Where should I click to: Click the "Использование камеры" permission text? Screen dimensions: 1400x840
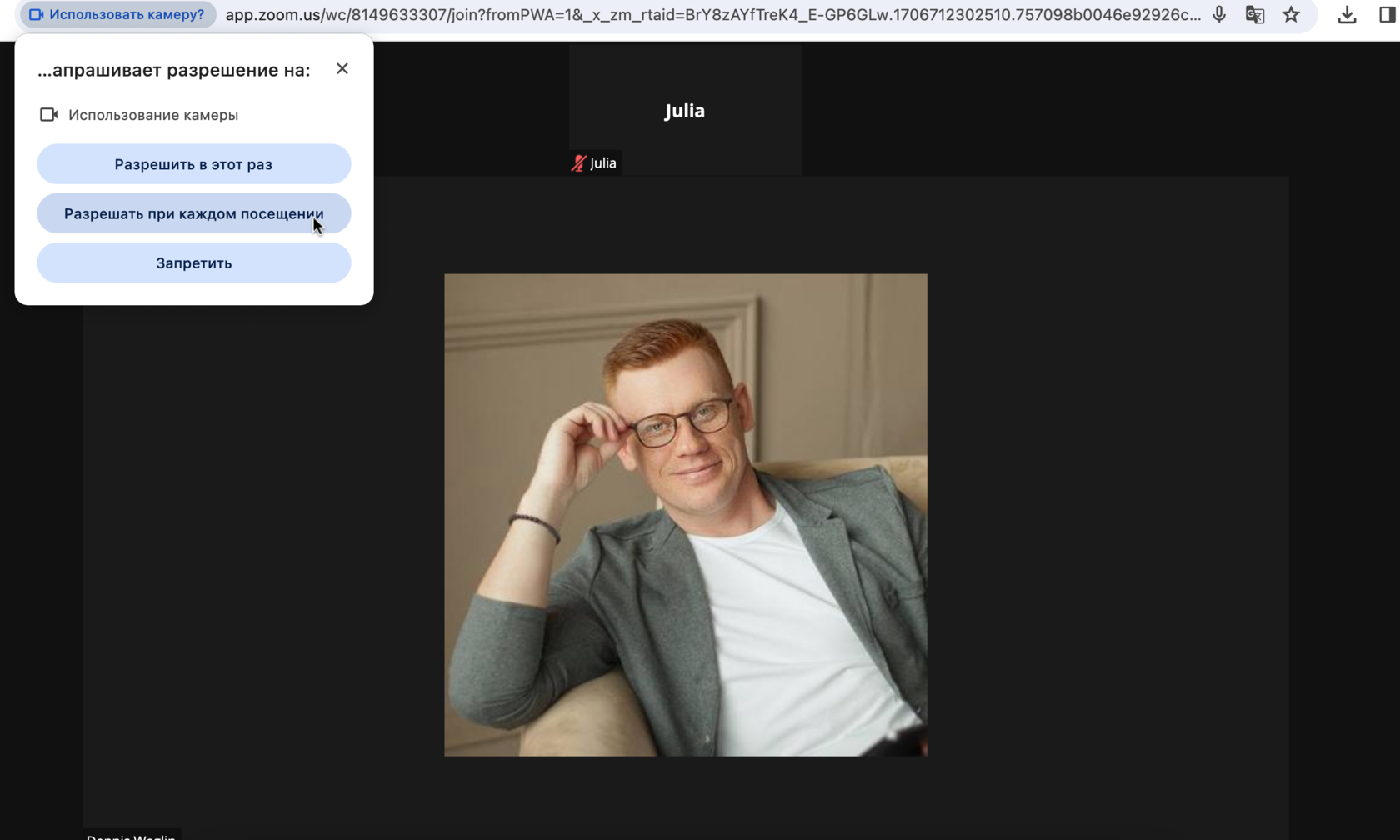pos(153,115)
